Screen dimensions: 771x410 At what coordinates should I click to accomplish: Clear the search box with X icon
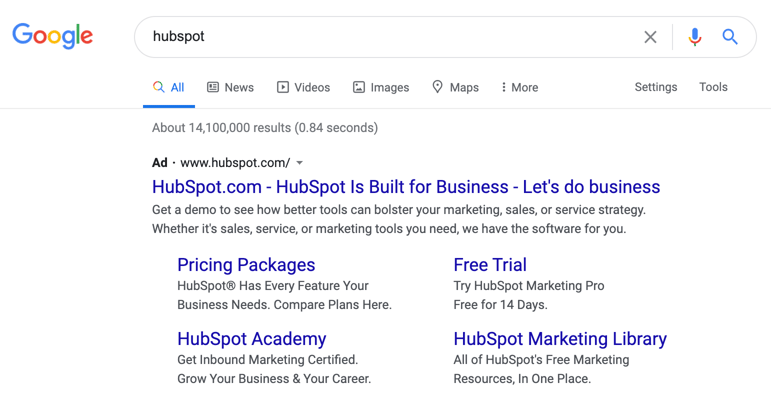650,37
